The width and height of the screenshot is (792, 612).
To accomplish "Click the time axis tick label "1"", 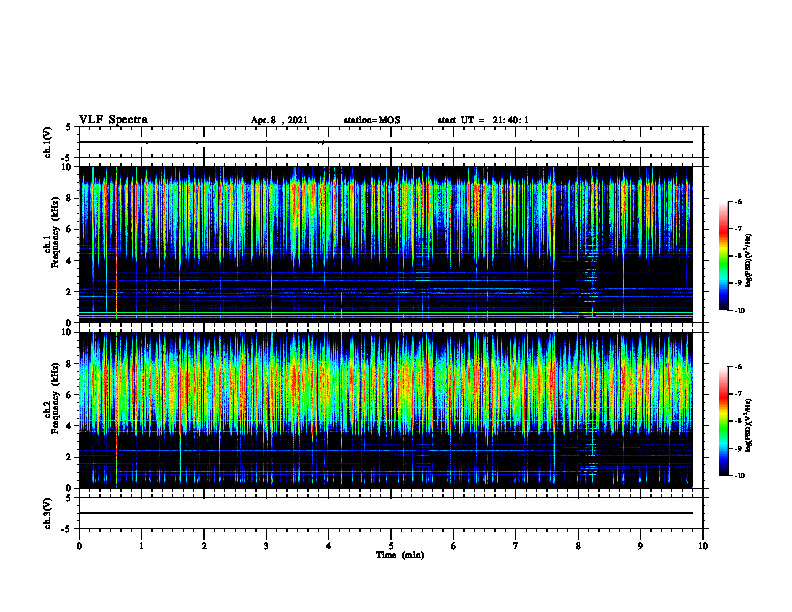I will pos(141,546).
